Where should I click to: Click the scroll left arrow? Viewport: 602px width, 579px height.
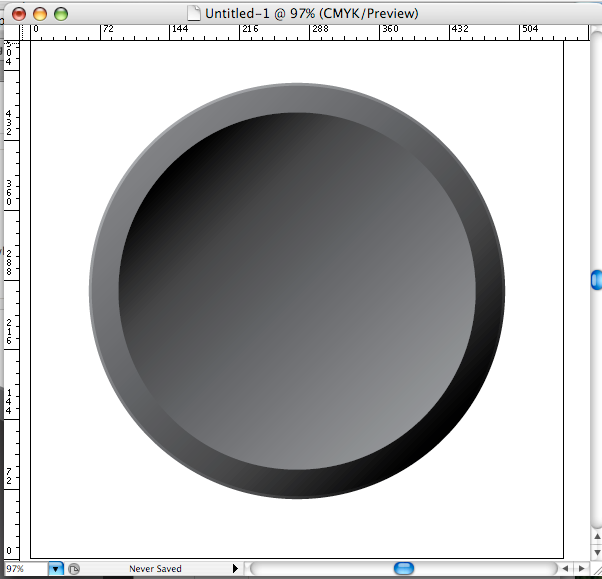click(566, 568)
